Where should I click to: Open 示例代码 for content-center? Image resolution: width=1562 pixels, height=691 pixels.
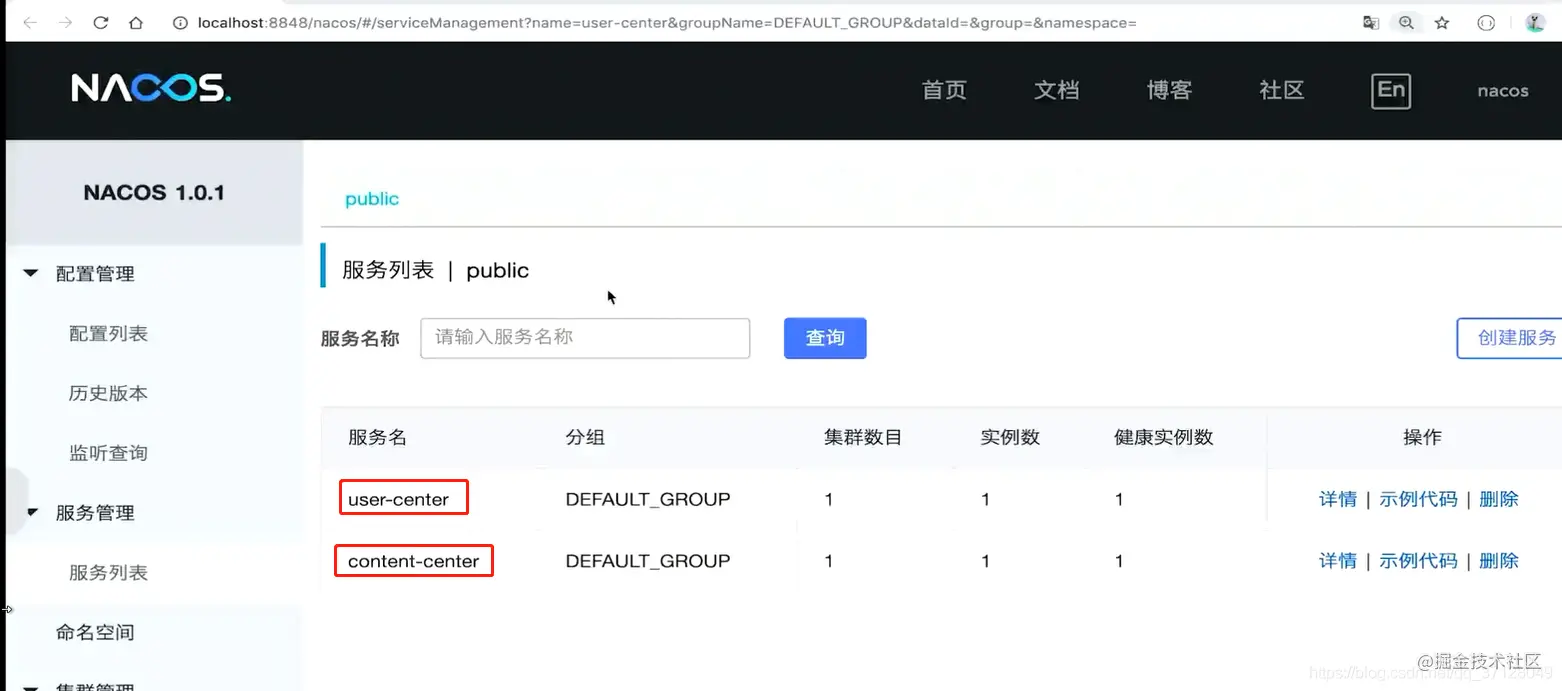(x=1418, y=561)
